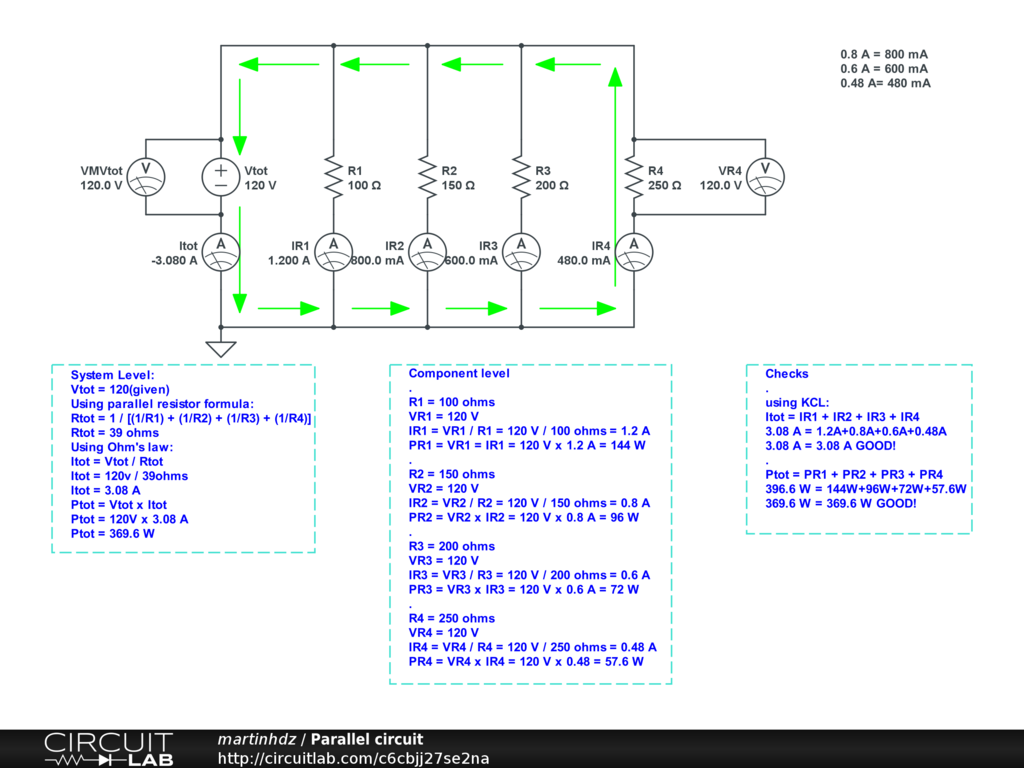This screenshot has width=1024, height=768.
Task: Select the System Level text box
Action: tap(183, 458)
